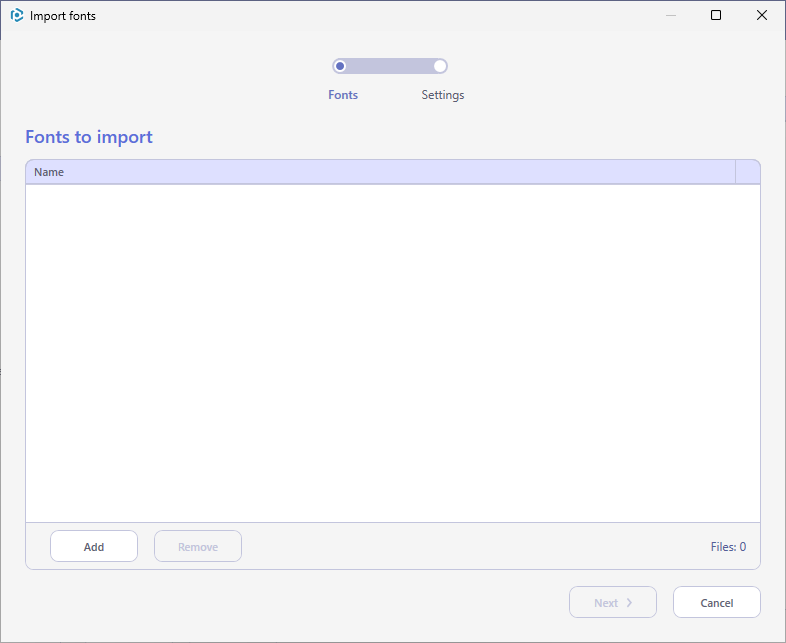Click the Settings step indicator dot

click(440, 66)
